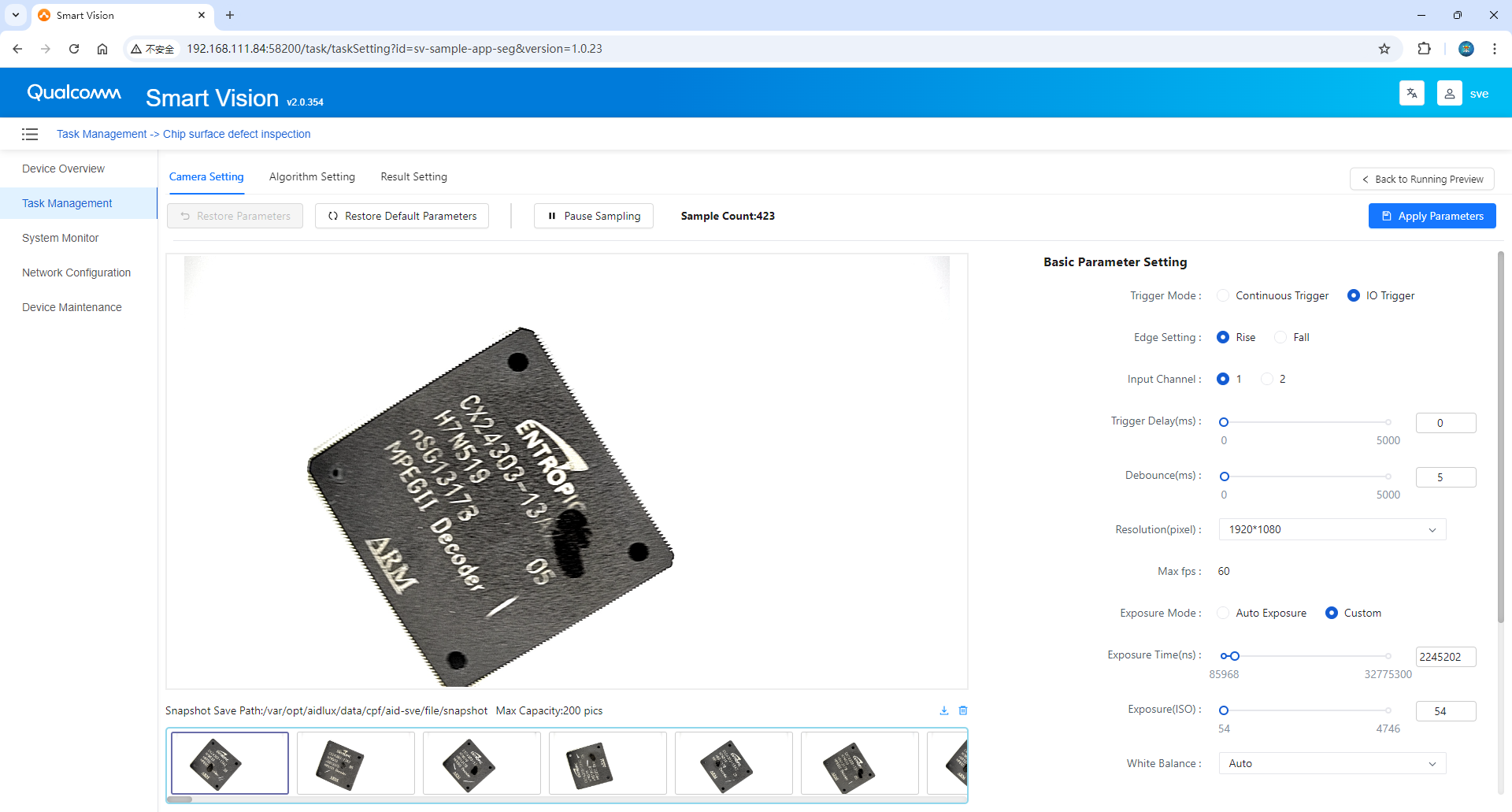The width and height of the screenshot is (1512, 812).
Task: Delete snapshots with the trash icon
Action: [x=963, y=710]
